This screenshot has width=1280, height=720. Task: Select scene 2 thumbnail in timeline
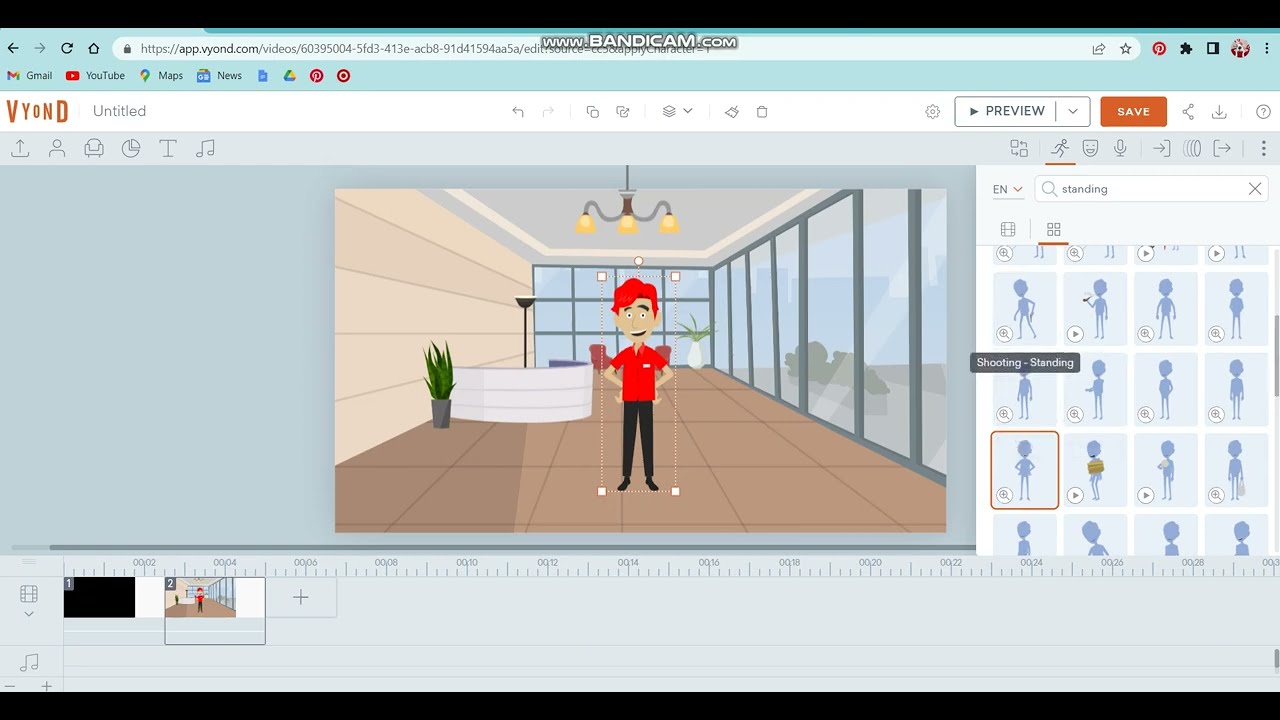[x=201, y=597]
